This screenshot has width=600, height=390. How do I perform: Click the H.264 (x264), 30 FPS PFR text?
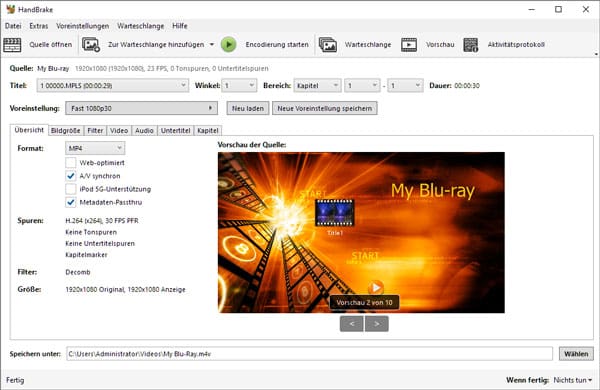pos(102,221)
